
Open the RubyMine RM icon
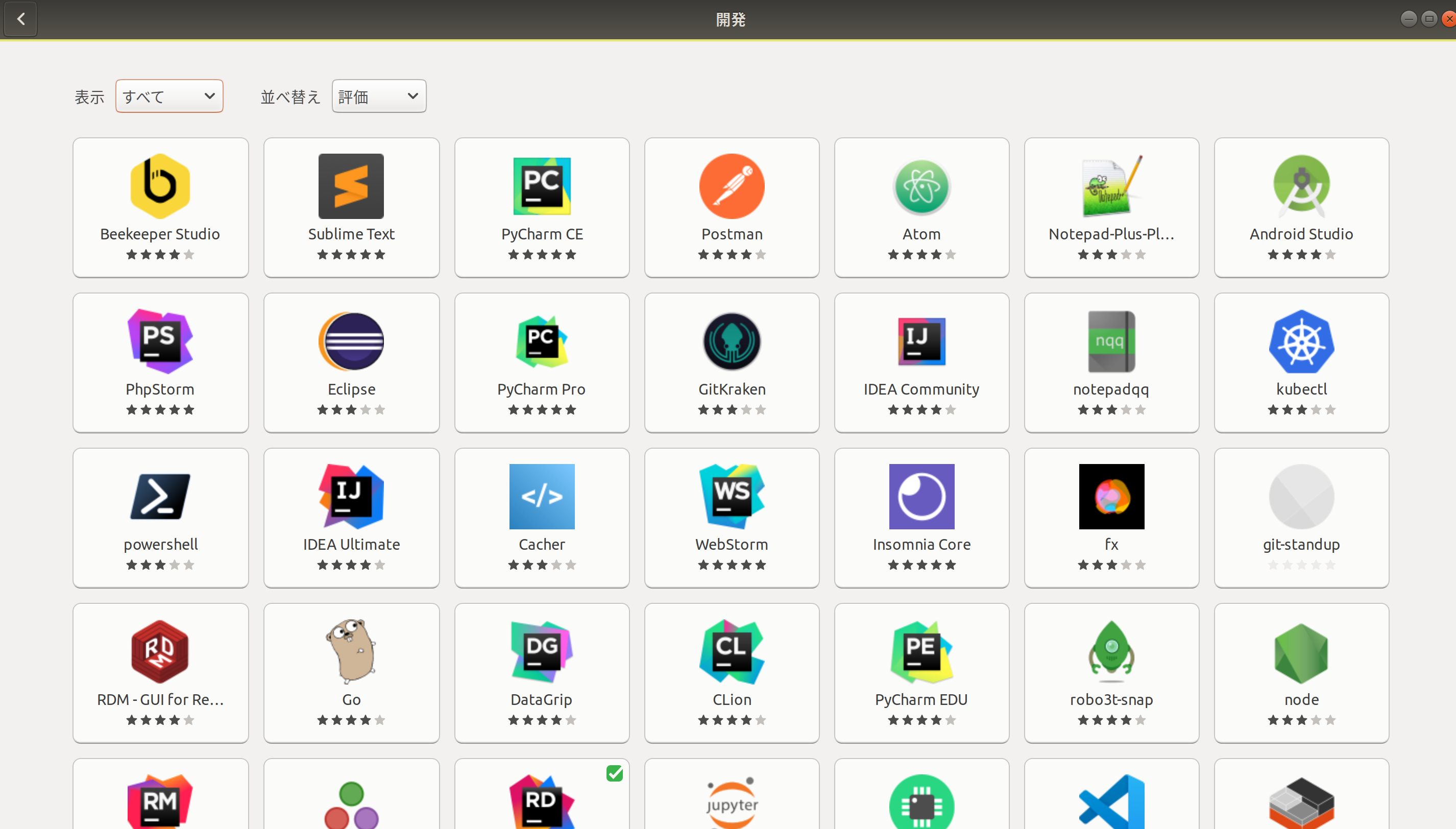(160, 801)
